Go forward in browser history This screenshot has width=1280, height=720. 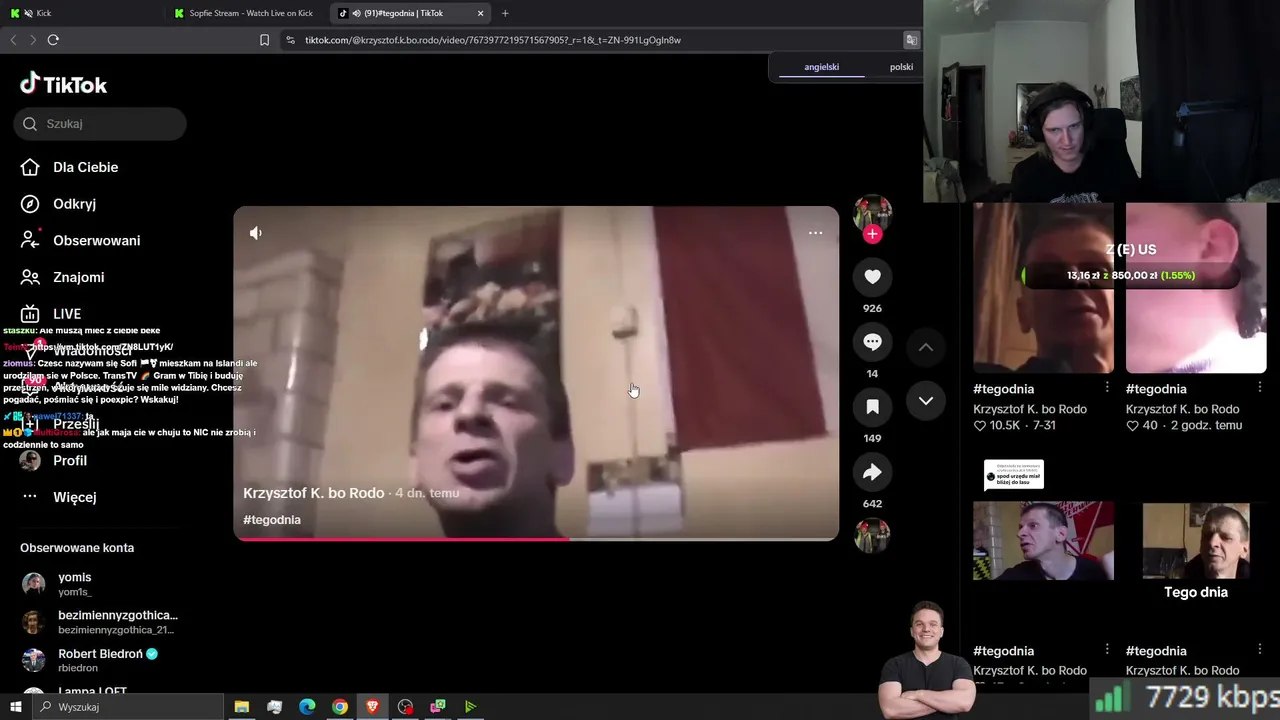(33, 40)
